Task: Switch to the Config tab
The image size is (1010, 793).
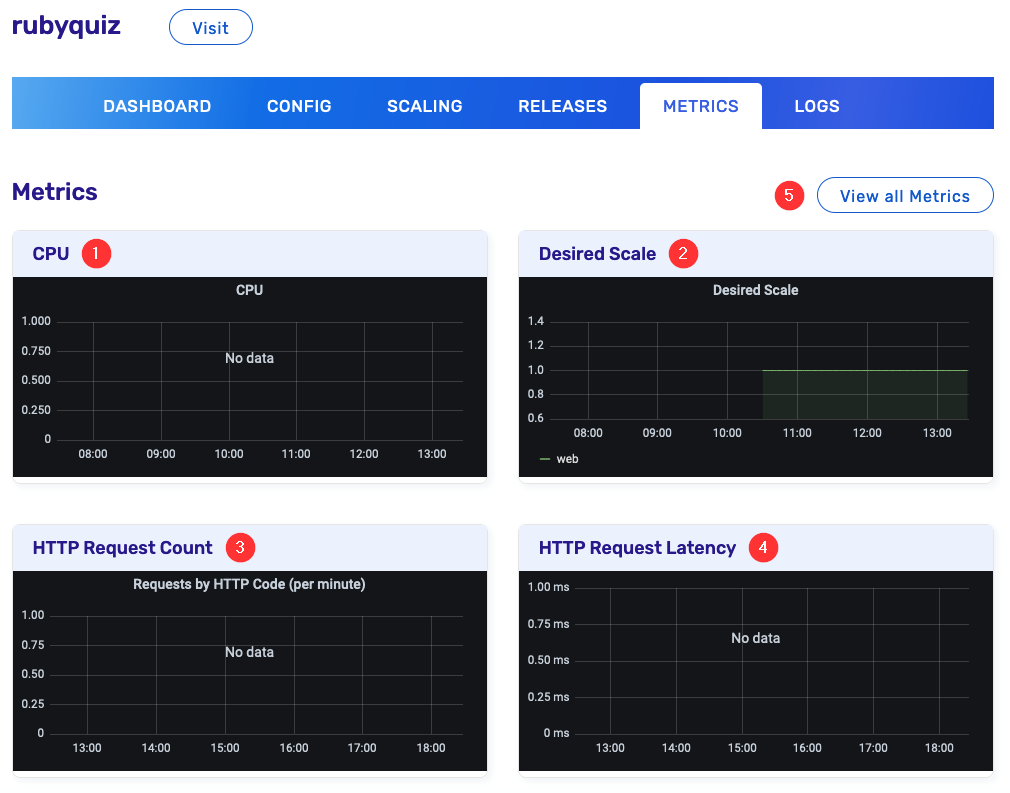Action: [299, 106]
